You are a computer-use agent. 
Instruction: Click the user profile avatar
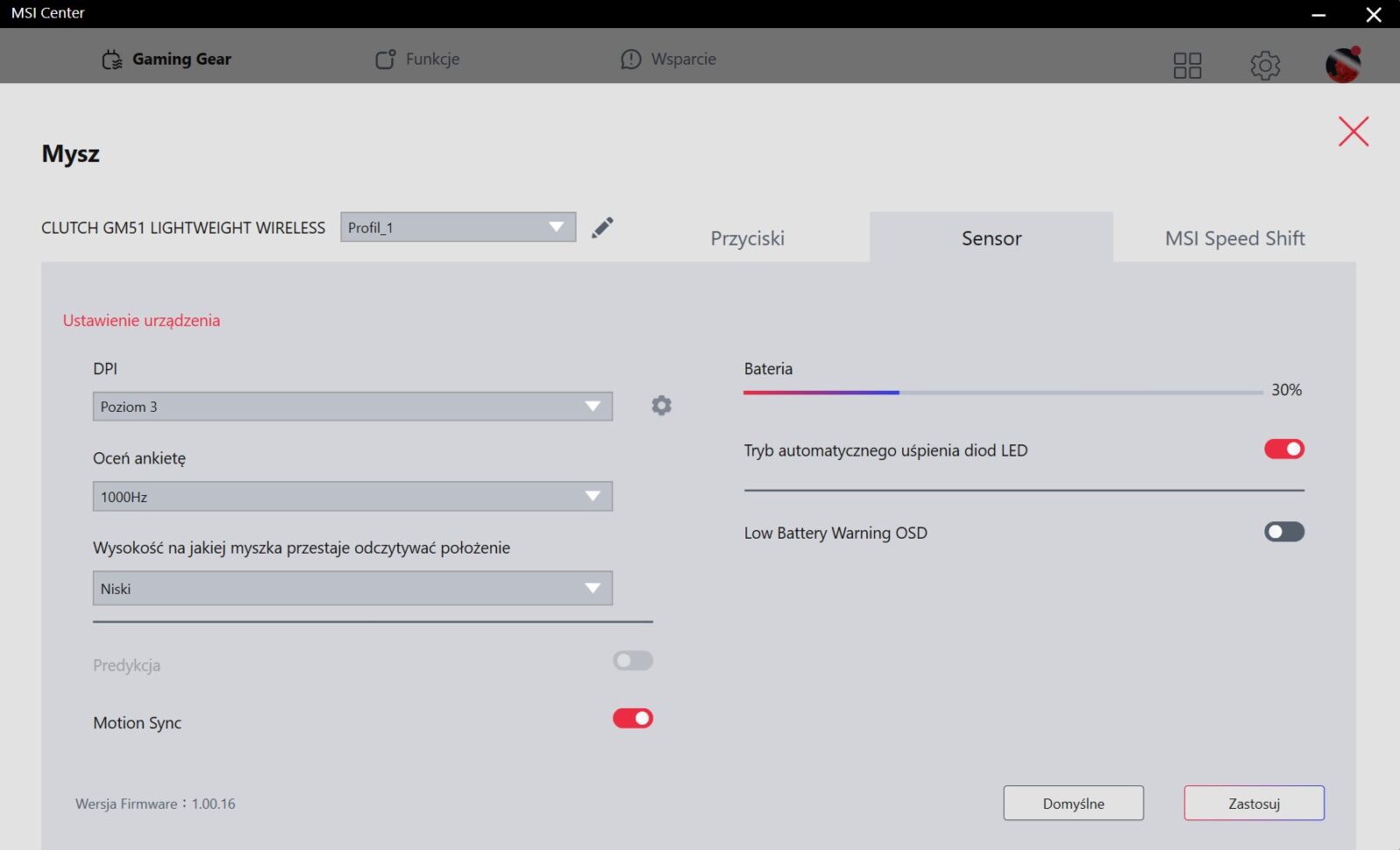pyautogui.click(x=1342, y=65)
